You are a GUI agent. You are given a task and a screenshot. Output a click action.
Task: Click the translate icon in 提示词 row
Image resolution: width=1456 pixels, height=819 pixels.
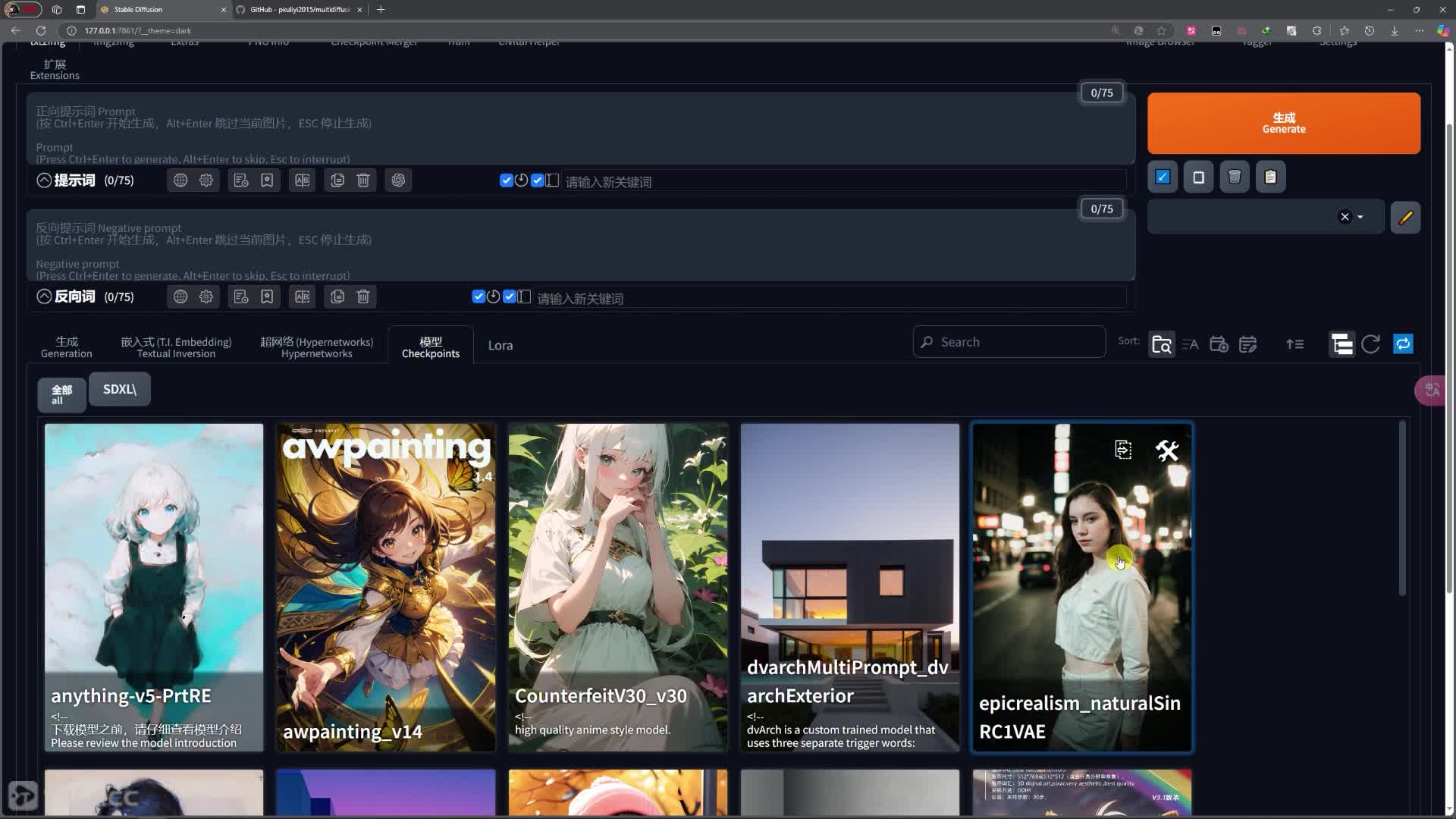(303, 180)
